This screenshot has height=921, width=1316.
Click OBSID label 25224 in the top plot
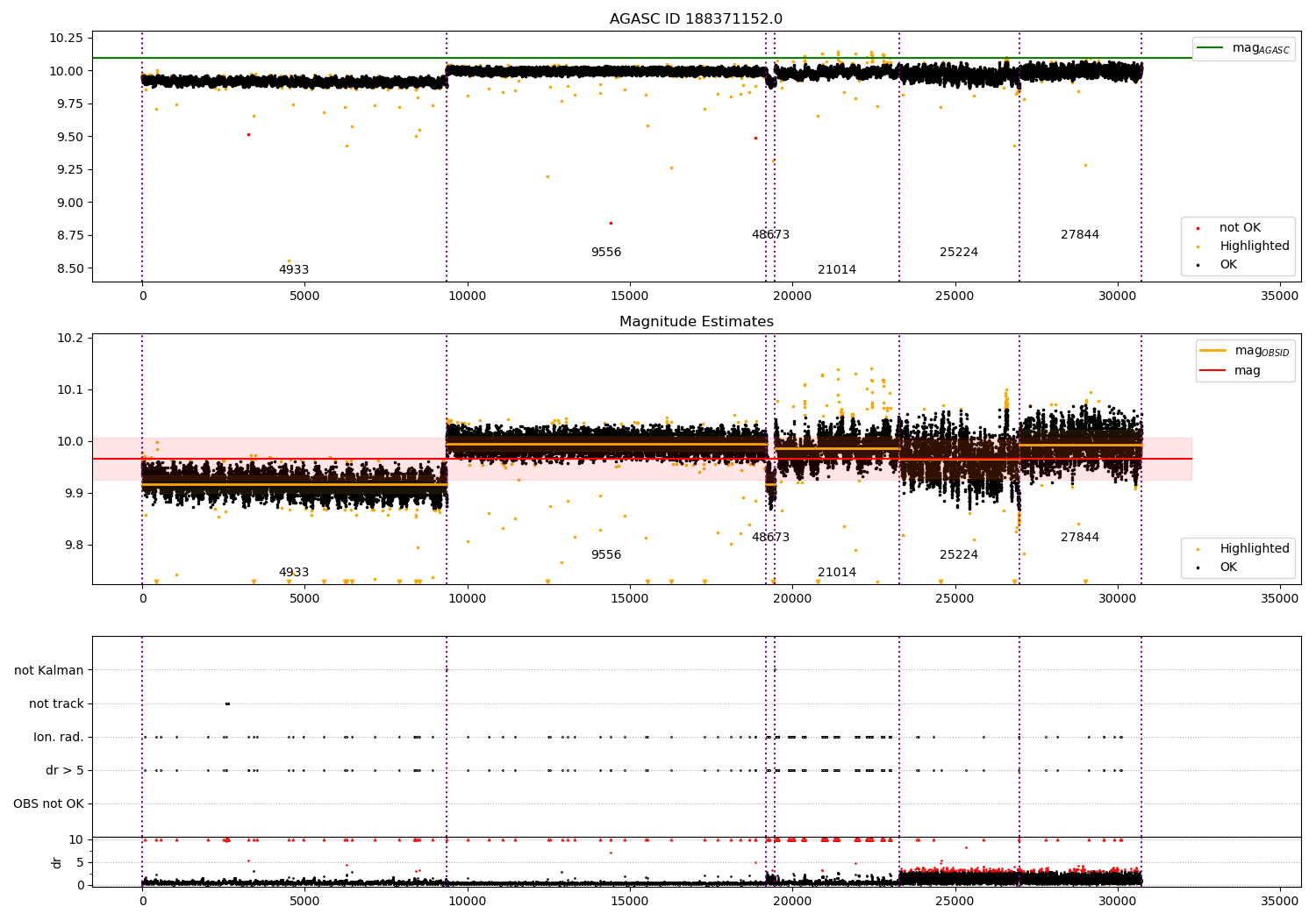(959, 253)
